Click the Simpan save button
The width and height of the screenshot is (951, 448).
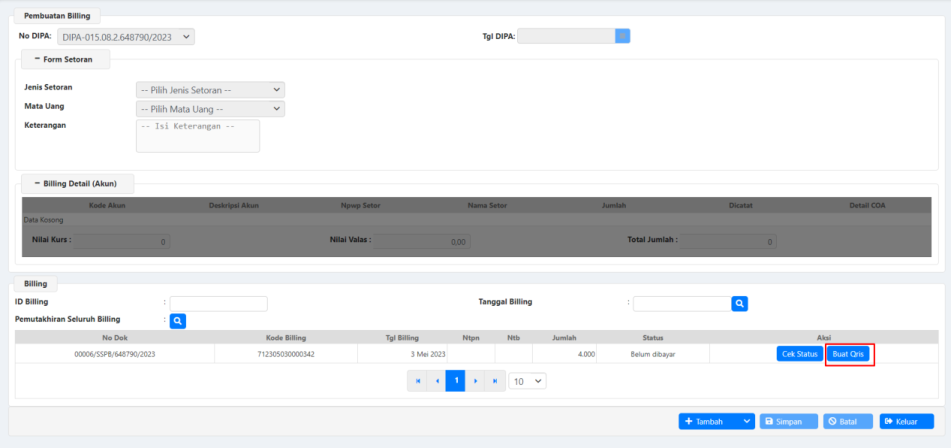(x=788, y=422)
